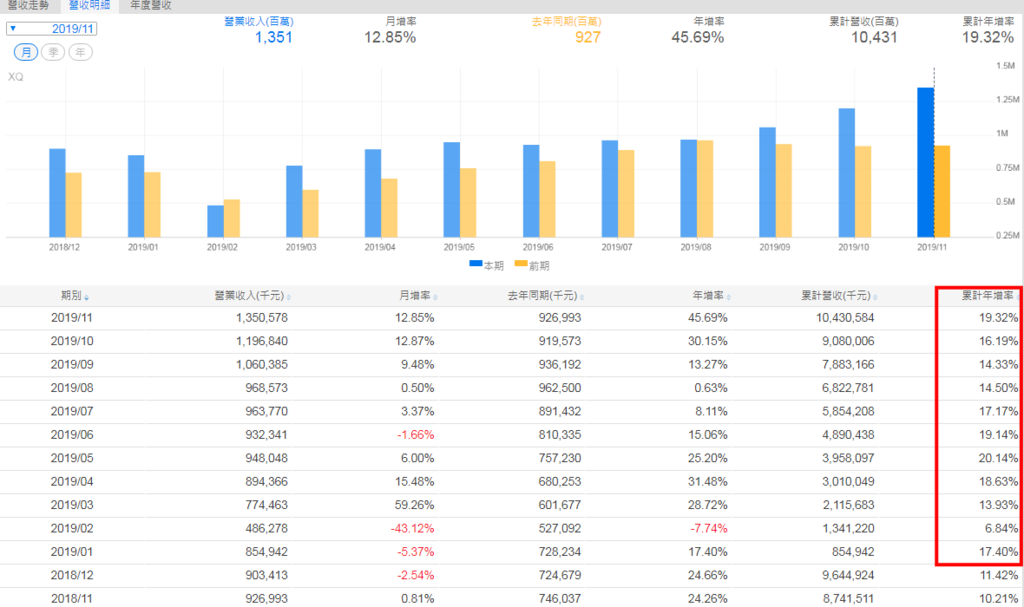Select the 2019/11 table row period
The height and width of the screenshot is (607, 1024).
coord(72,318)
